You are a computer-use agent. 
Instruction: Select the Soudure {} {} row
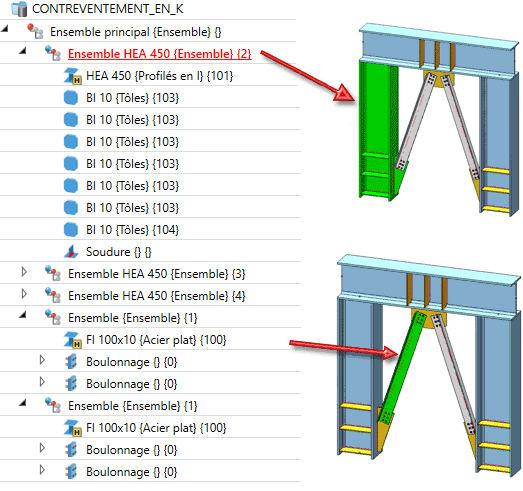(x=118, y=252)
